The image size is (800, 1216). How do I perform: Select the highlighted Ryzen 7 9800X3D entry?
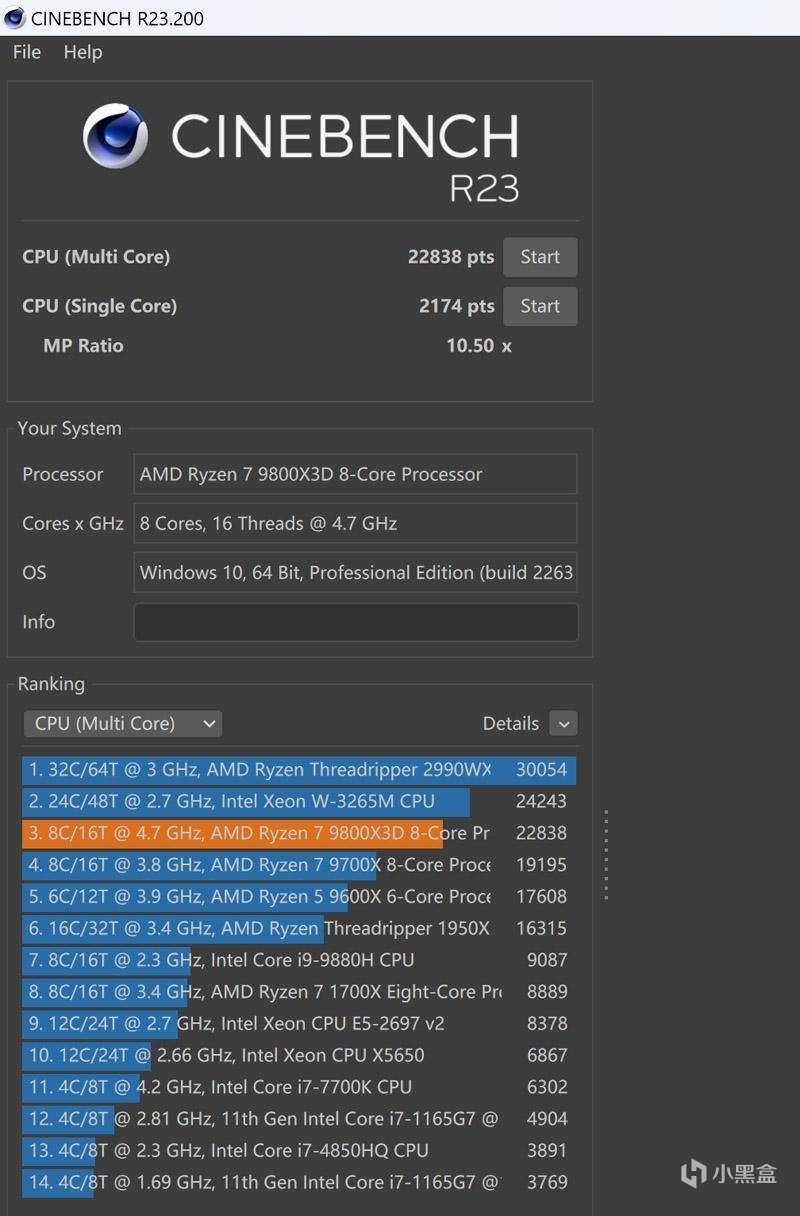(298, 833)
